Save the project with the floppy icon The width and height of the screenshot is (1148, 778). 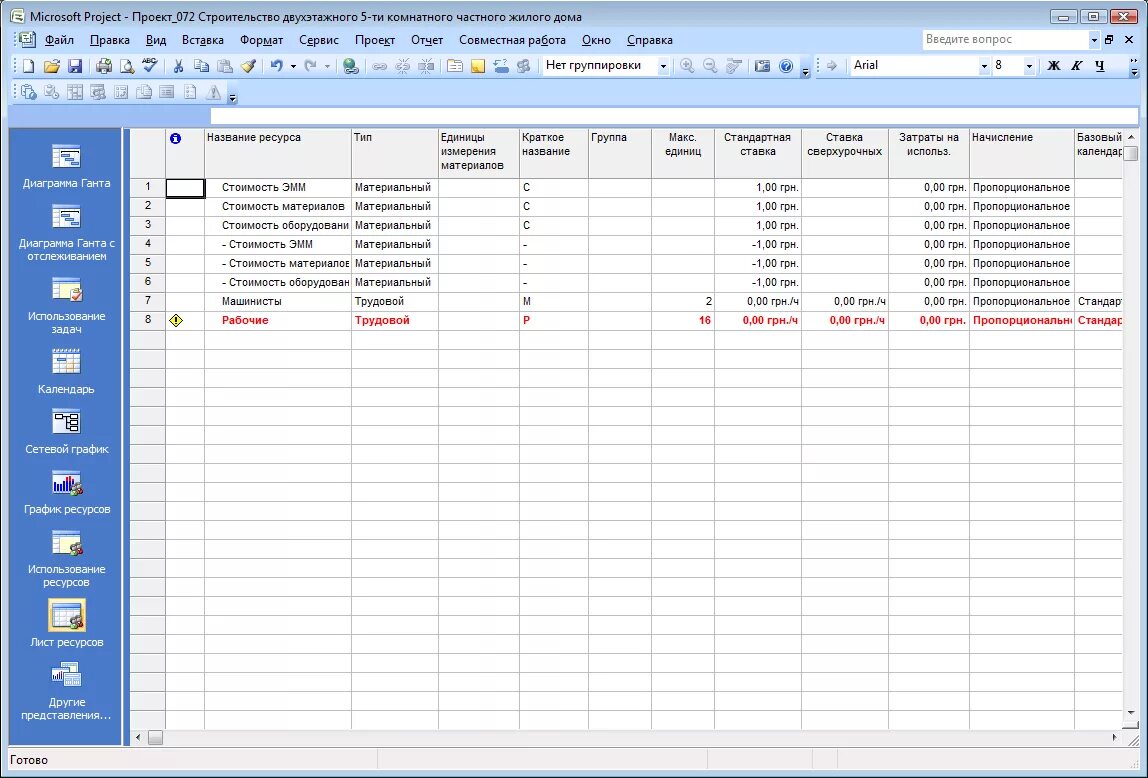[75, 66]
